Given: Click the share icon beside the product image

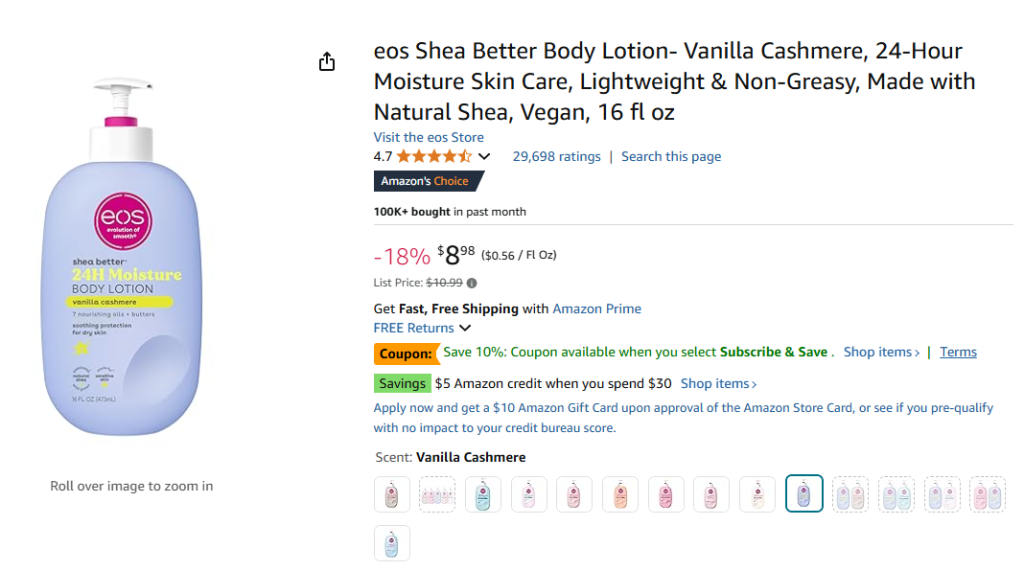Looking at the screenshot, I should click(x=327, y=62).
